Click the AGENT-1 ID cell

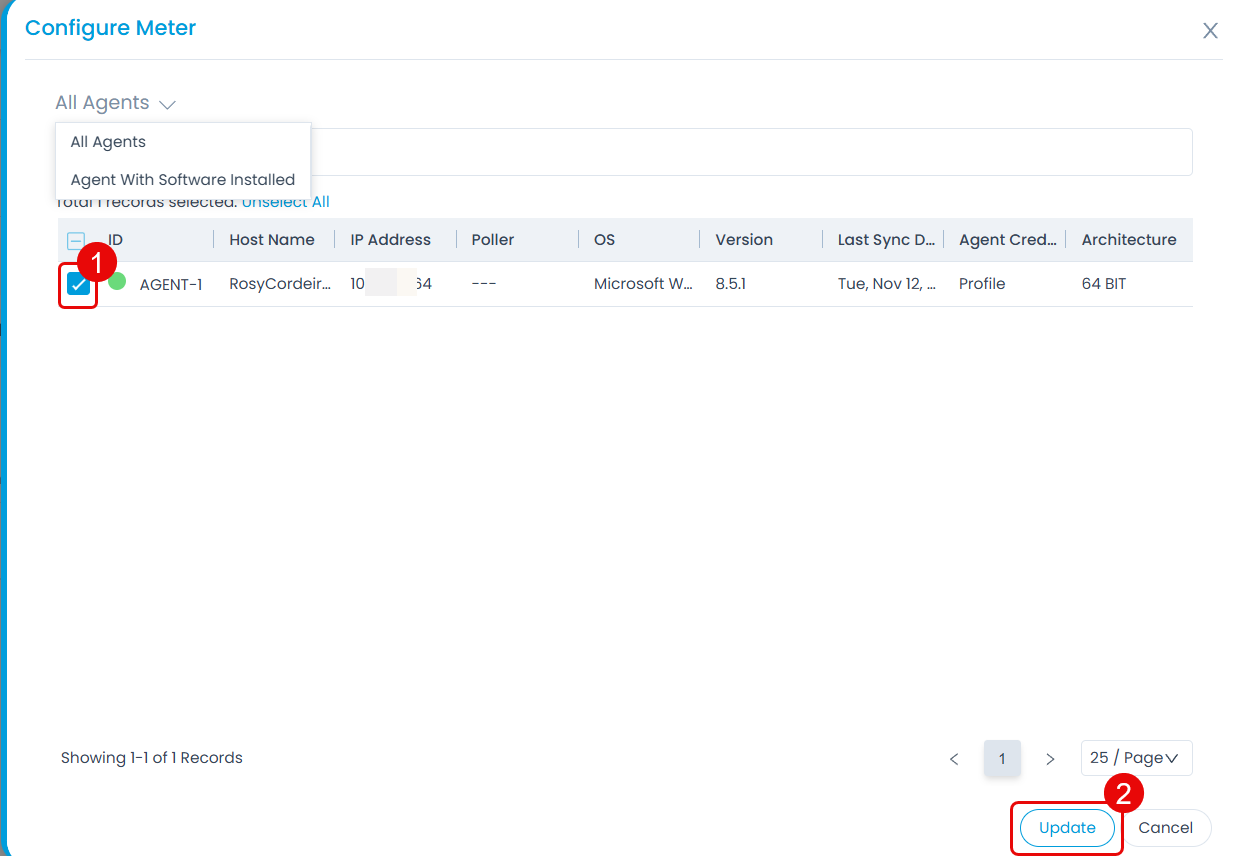[171, 285]
